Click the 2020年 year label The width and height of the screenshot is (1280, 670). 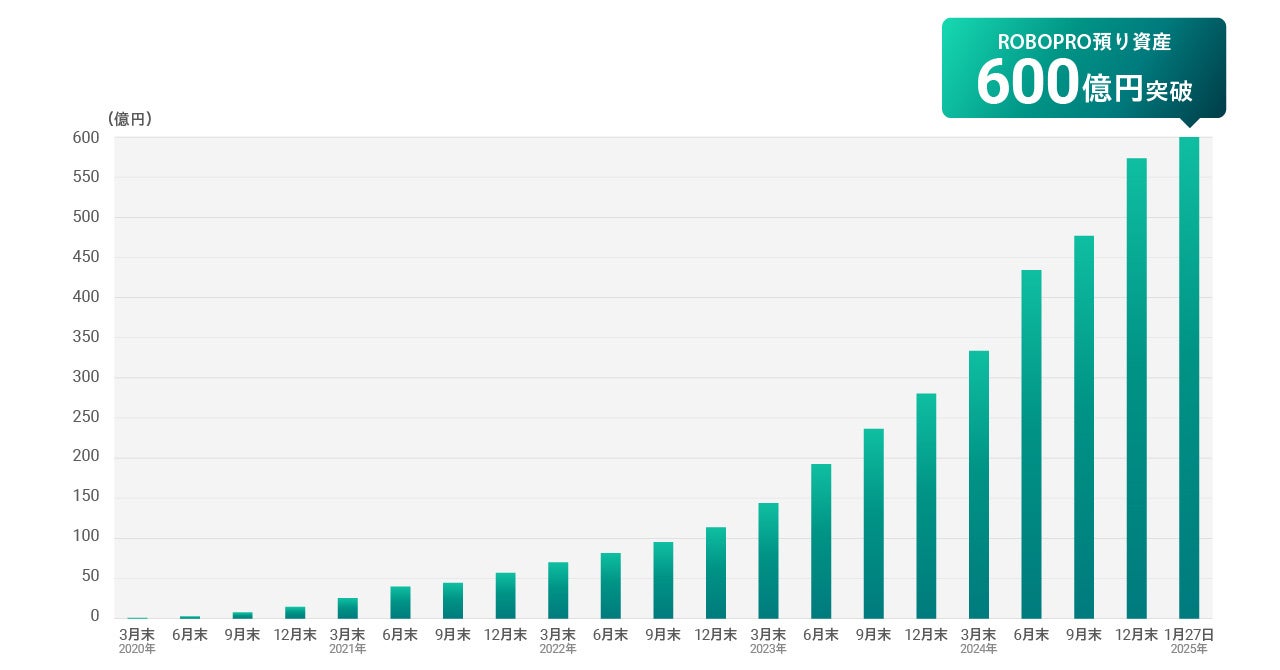coord(137,649)
